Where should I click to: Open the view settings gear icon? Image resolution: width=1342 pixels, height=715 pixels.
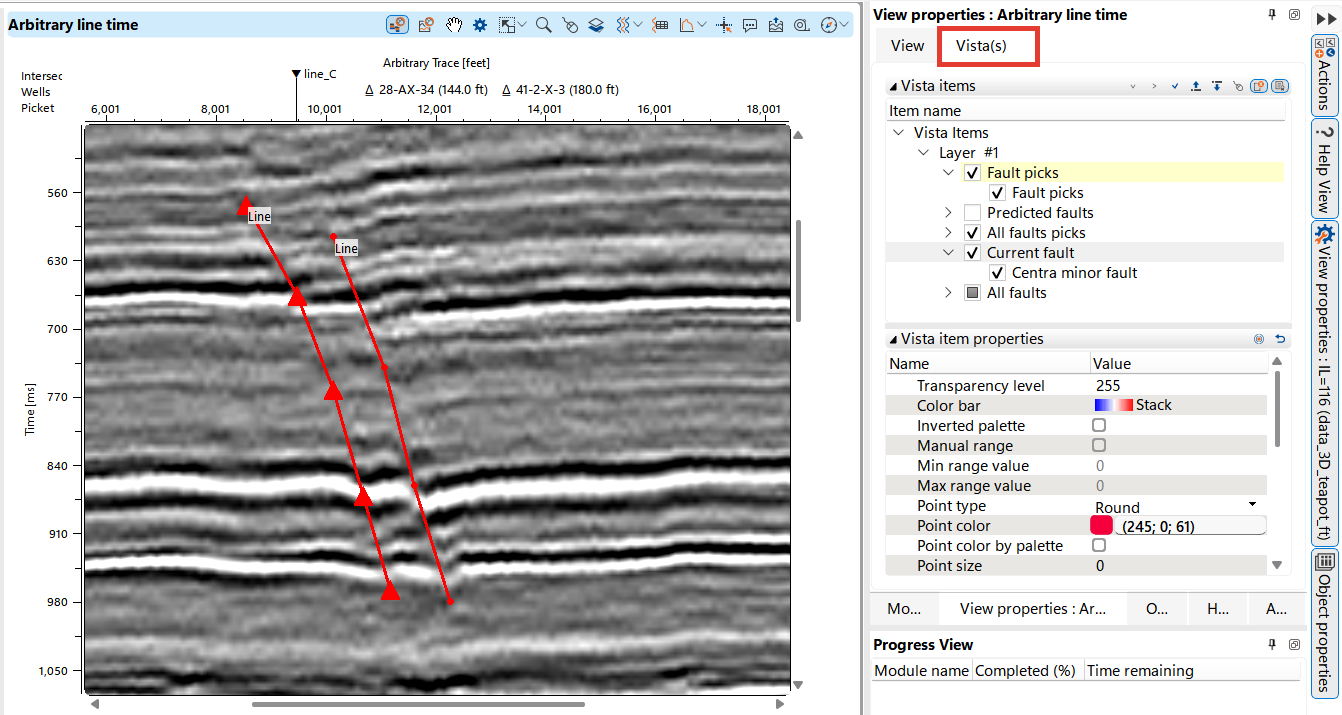point(479,25)
